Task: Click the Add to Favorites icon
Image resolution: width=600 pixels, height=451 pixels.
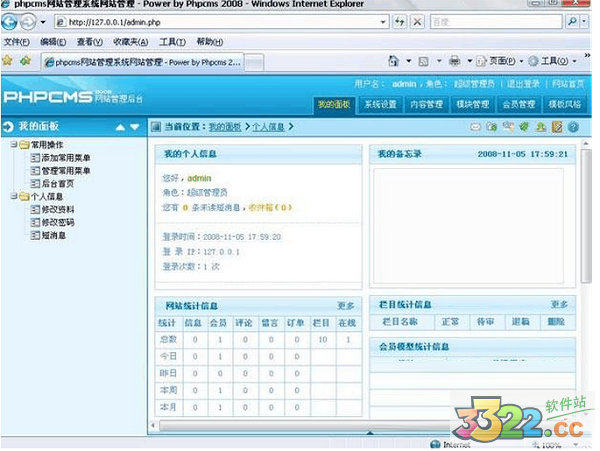Action: point(25,60)
